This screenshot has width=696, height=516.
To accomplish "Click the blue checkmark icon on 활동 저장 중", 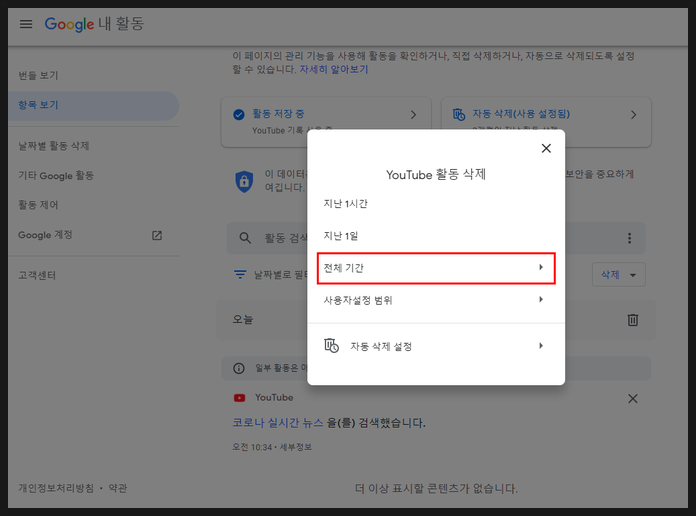I will [x=239, y=115].
